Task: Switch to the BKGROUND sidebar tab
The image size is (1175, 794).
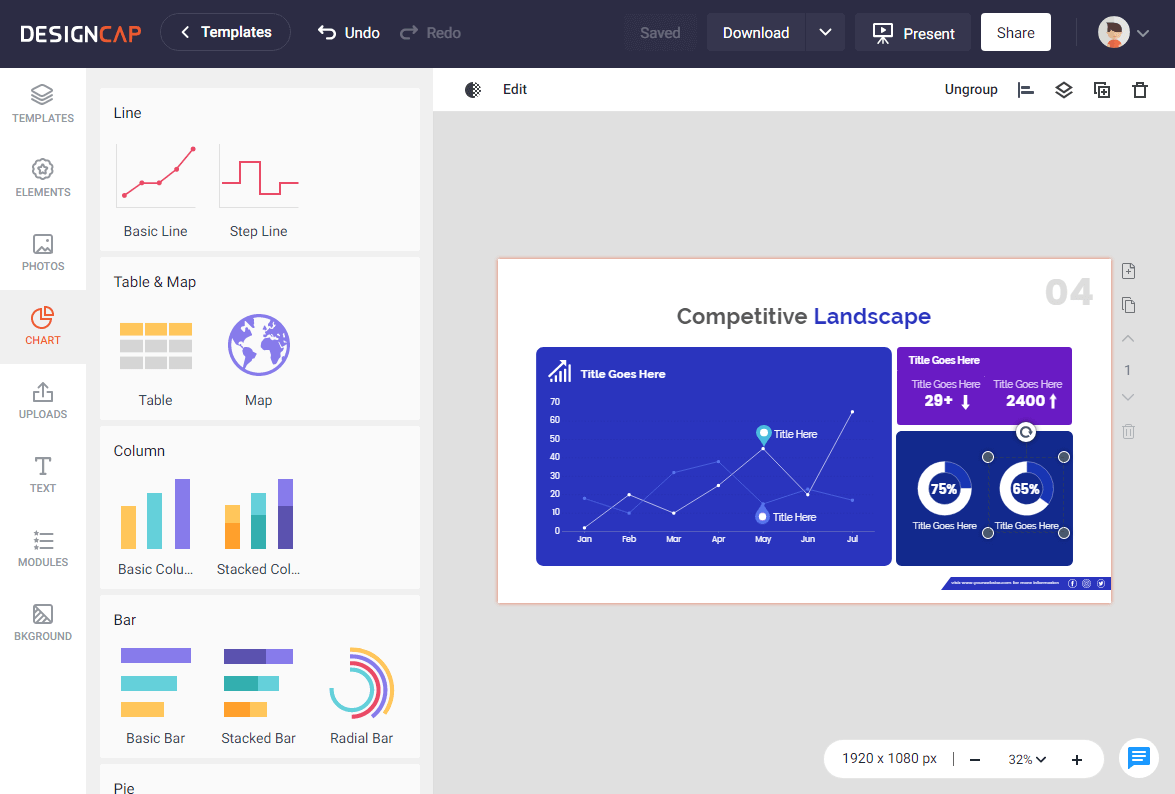Action: [42, 621]
